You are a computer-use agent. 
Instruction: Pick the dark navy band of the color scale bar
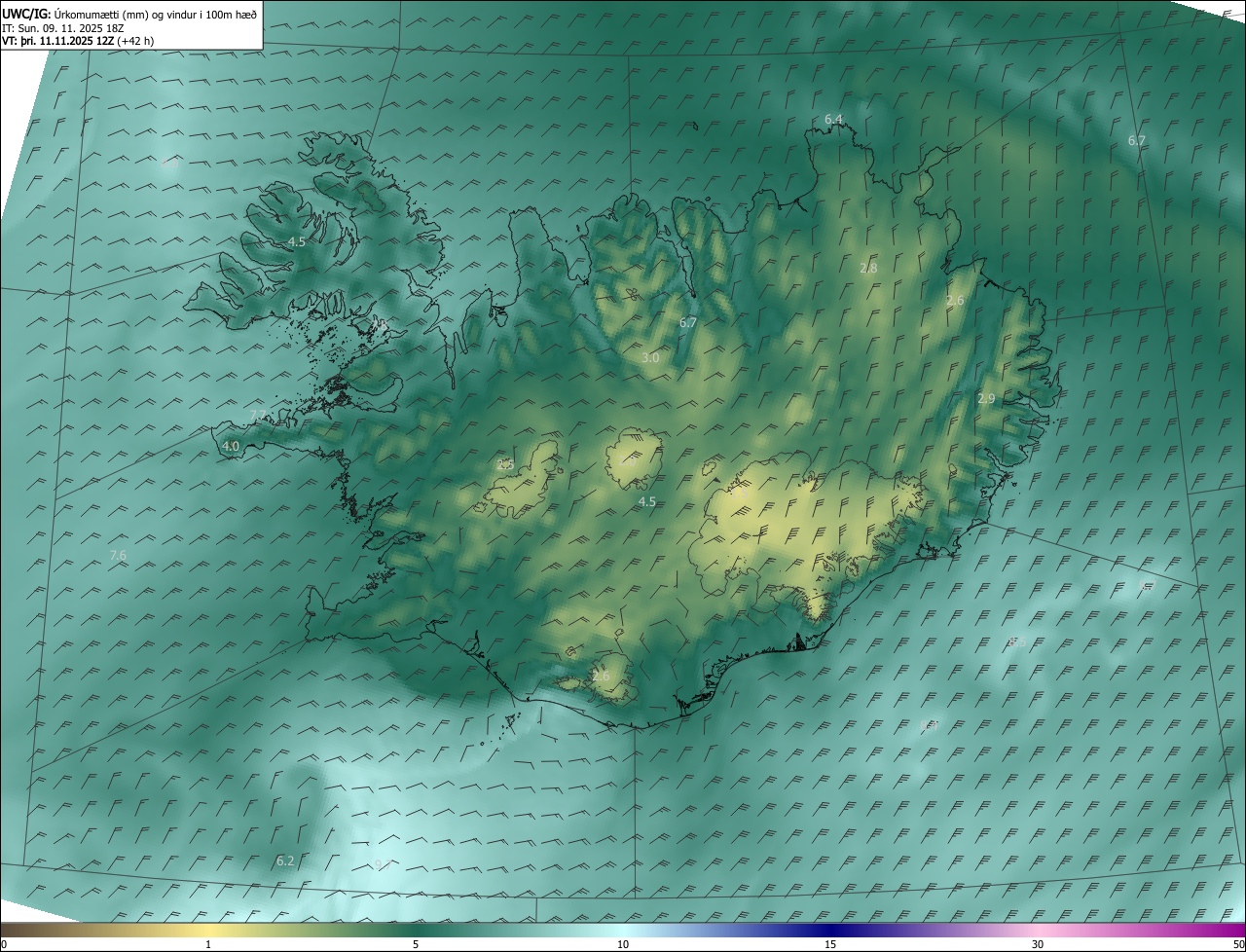[x=830, y=930]
